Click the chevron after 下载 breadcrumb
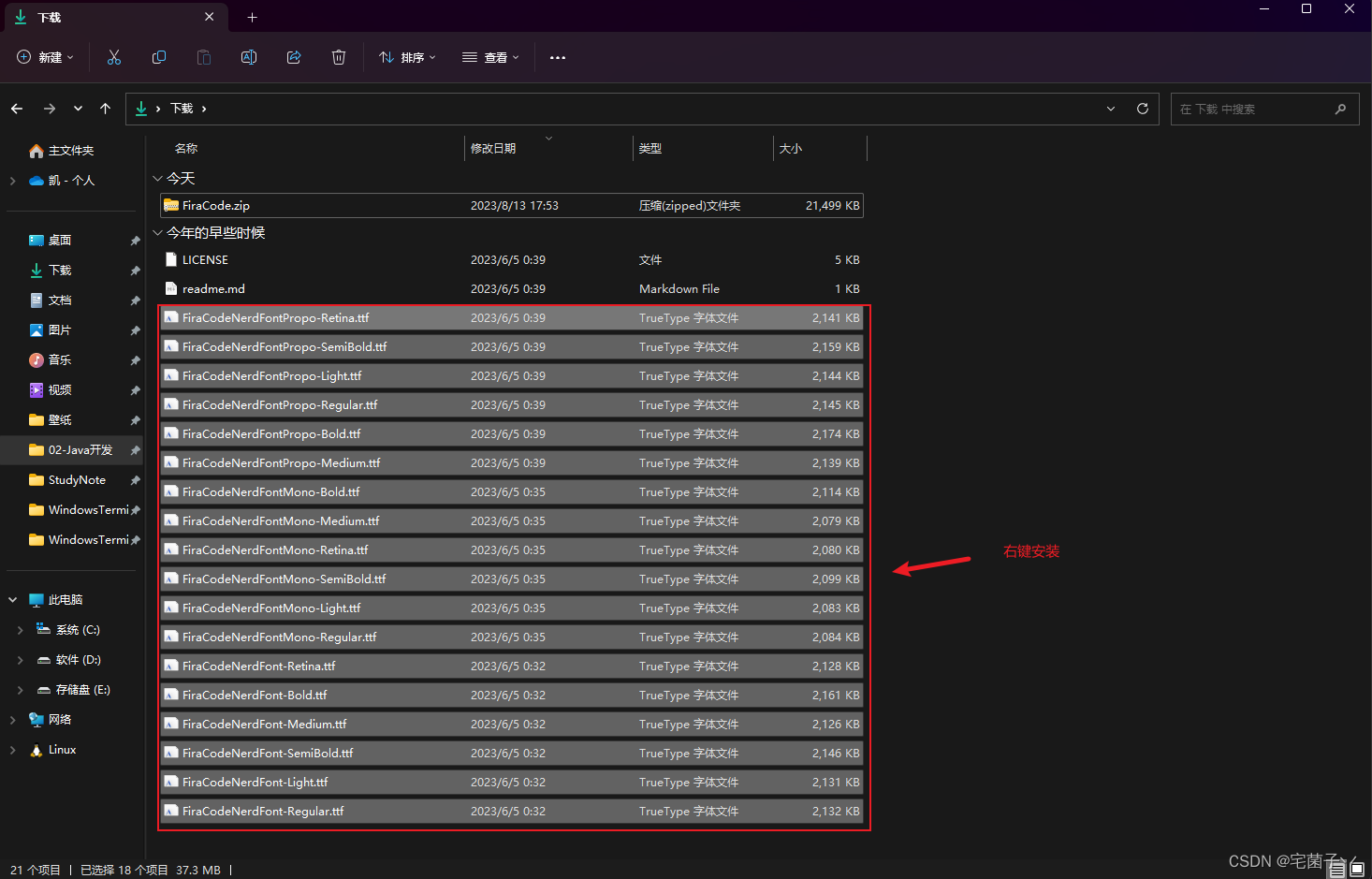Screen dimensions: 1372x879 click(x=204, y=109)
